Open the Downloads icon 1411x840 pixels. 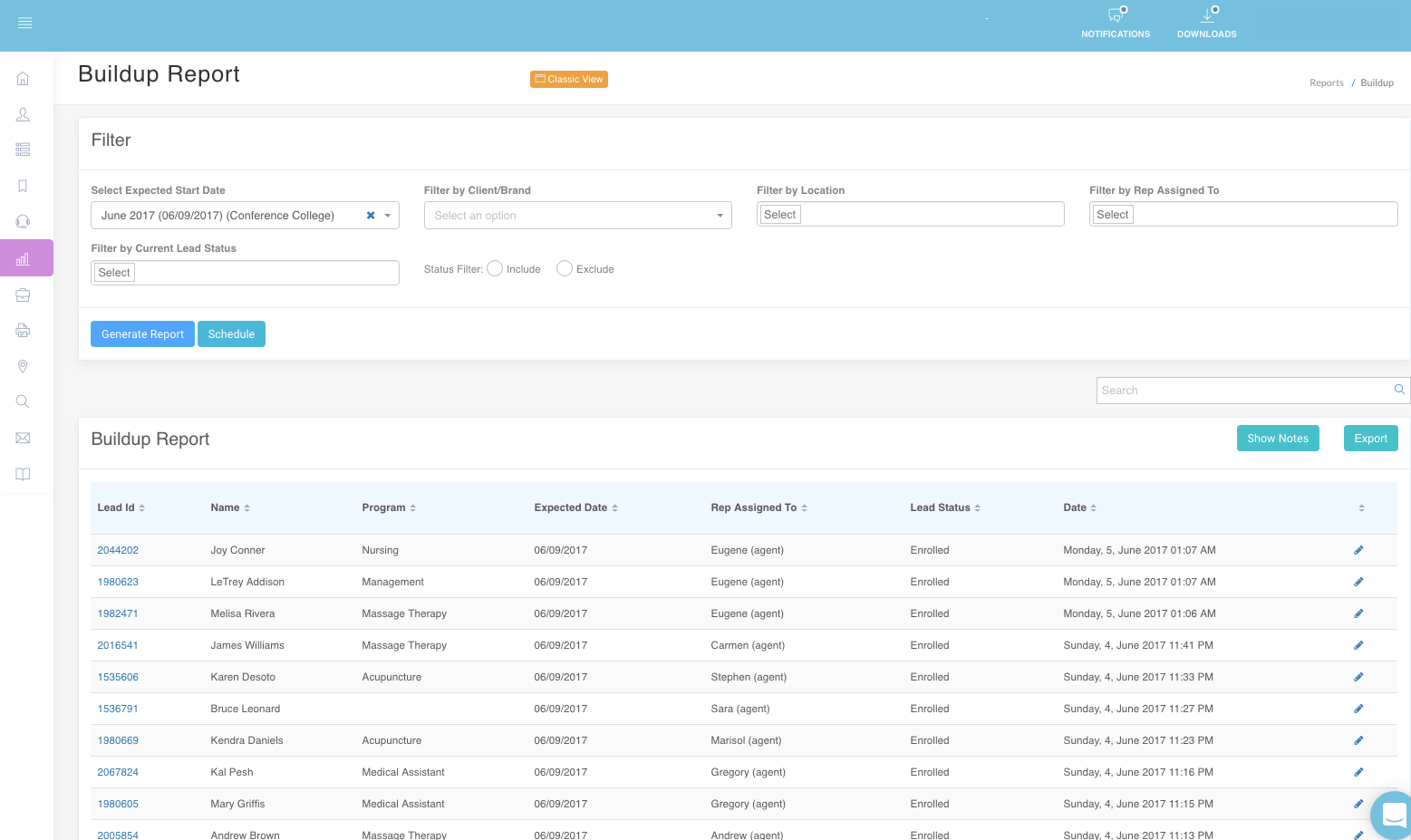(x=1206, y=16)
